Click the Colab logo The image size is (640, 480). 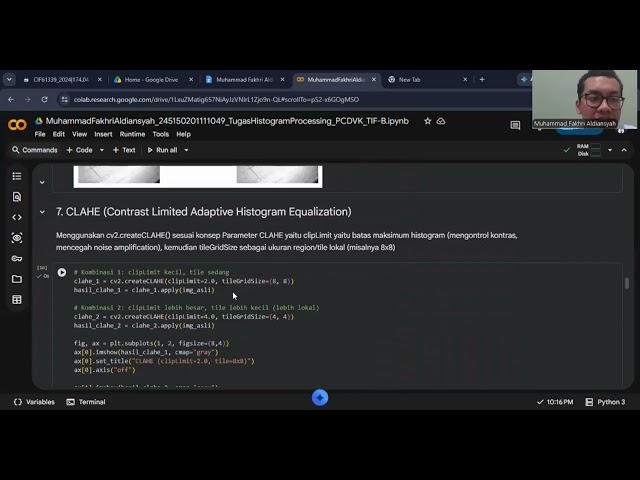17,124
